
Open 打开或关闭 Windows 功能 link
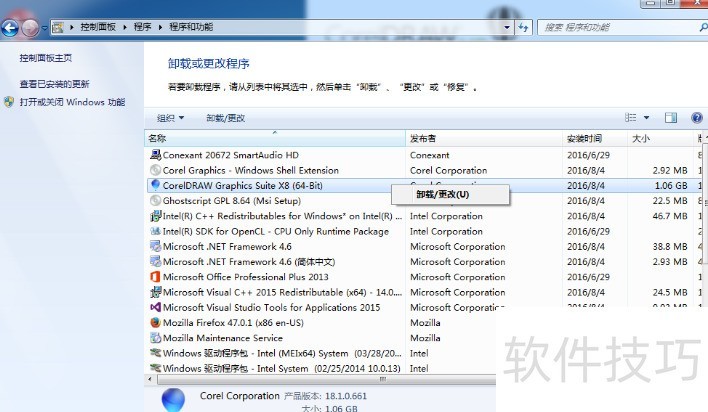click(x=72, y=102)
